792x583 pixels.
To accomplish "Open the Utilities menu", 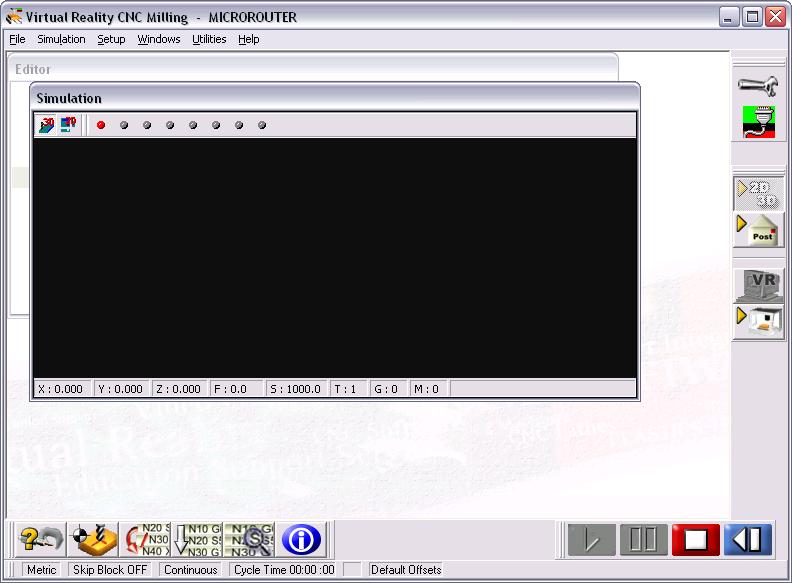I will pos(209,39).
